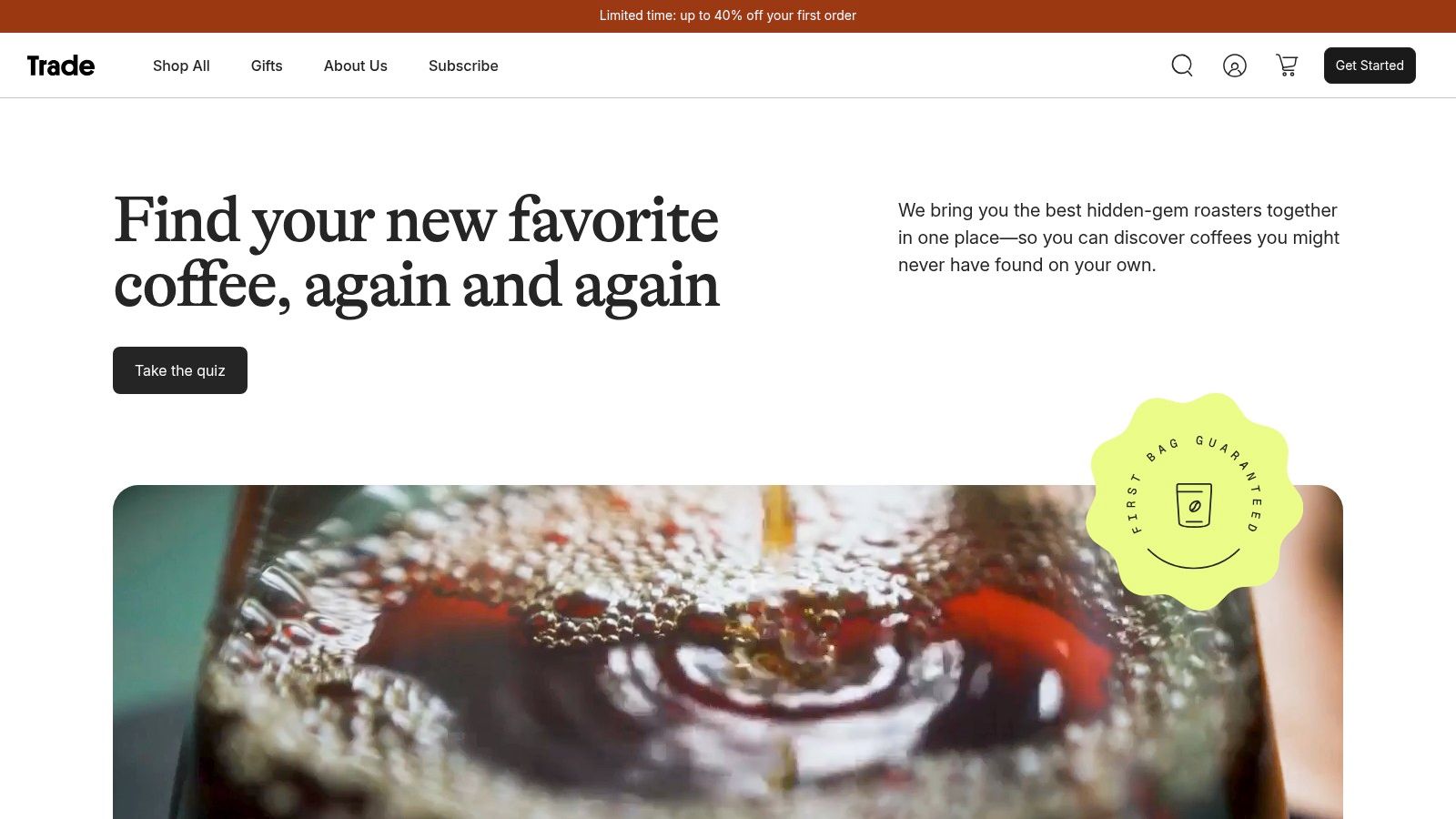Go to the Gifts page
The width and height of the screenshot is (1456, 819).
pyautogui.click(x=267, y=66)
